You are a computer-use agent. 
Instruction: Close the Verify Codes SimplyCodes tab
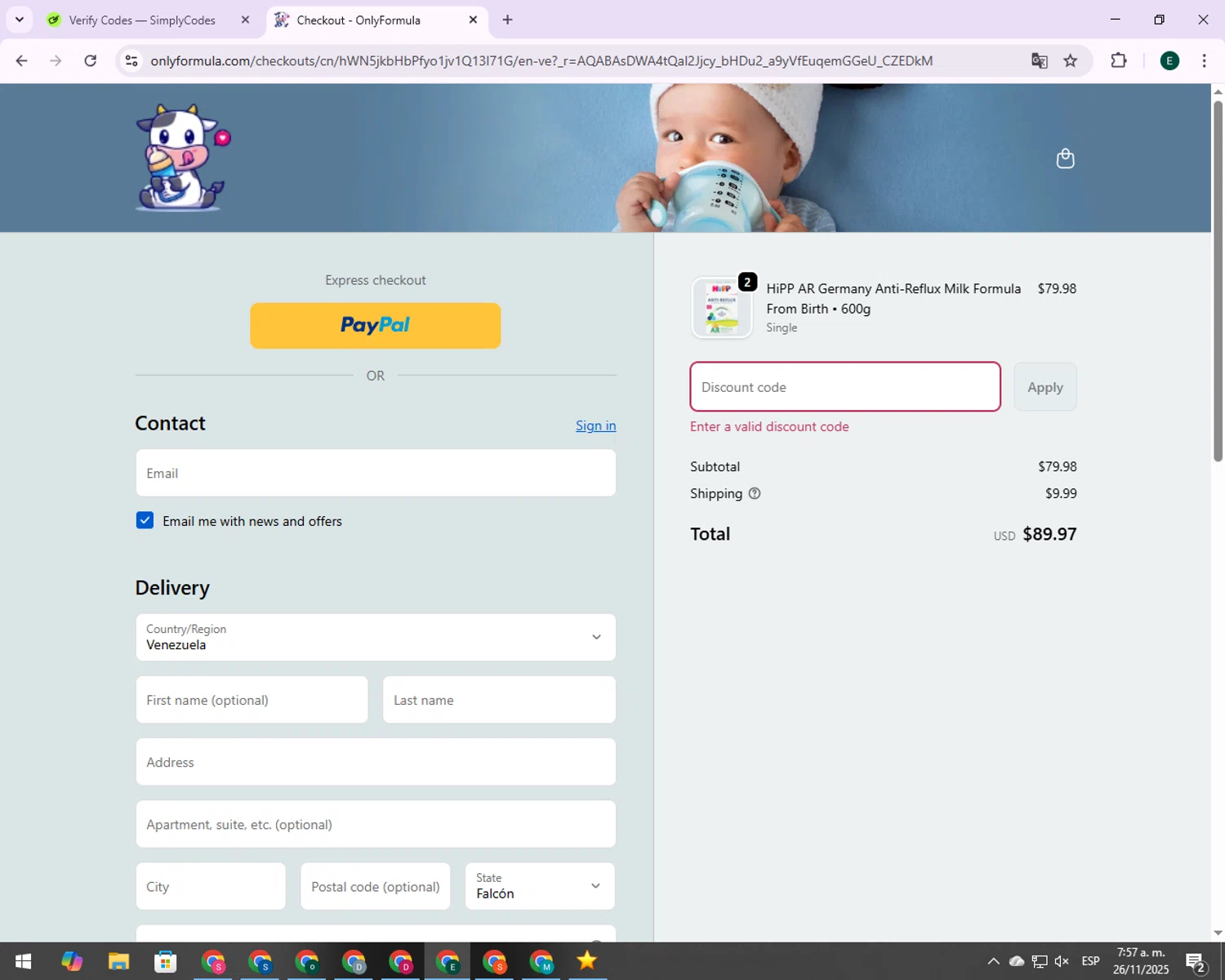pyautogui.click(x=245, y=20)
